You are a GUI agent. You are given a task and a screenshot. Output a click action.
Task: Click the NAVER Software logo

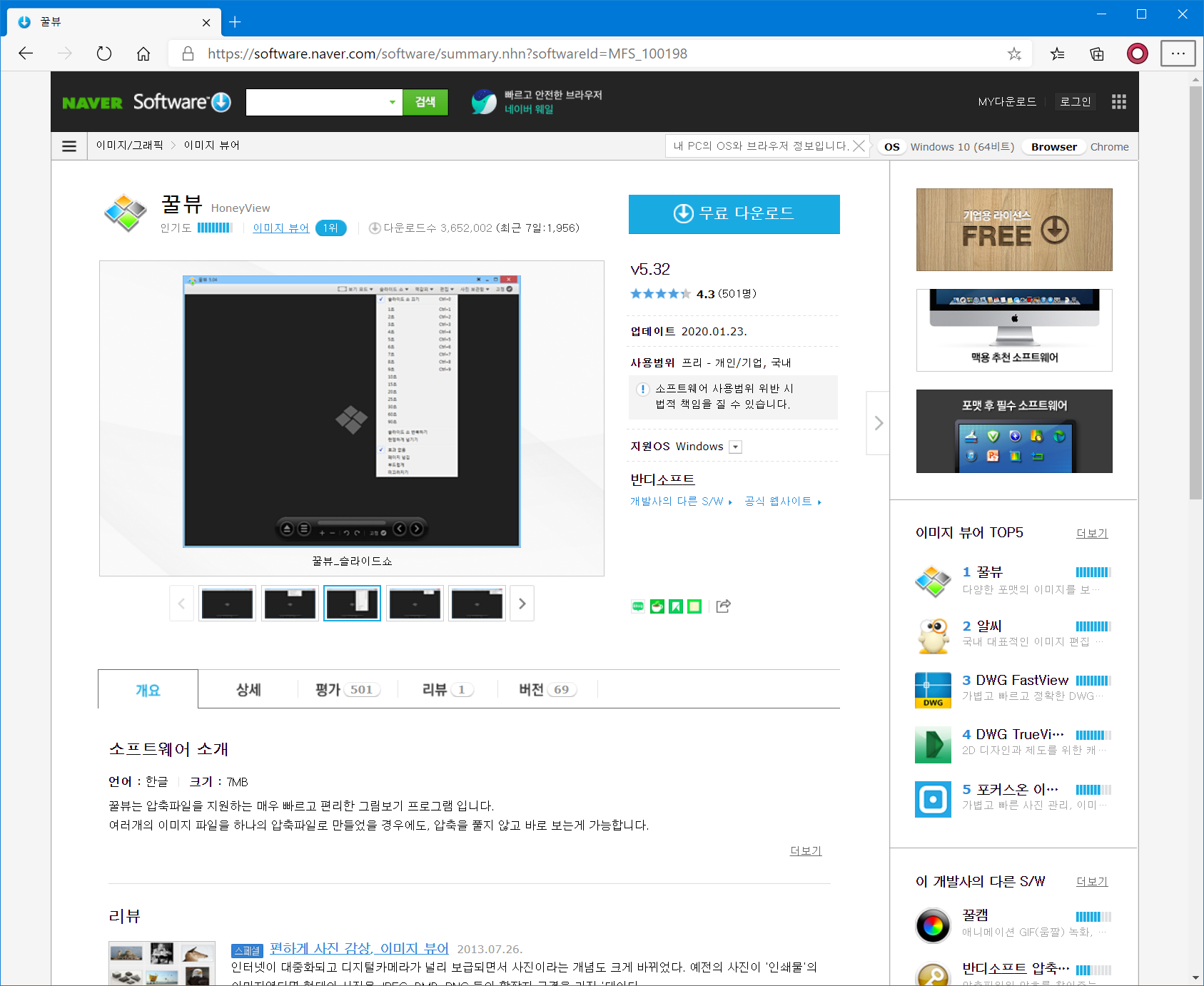pos(146,102)
